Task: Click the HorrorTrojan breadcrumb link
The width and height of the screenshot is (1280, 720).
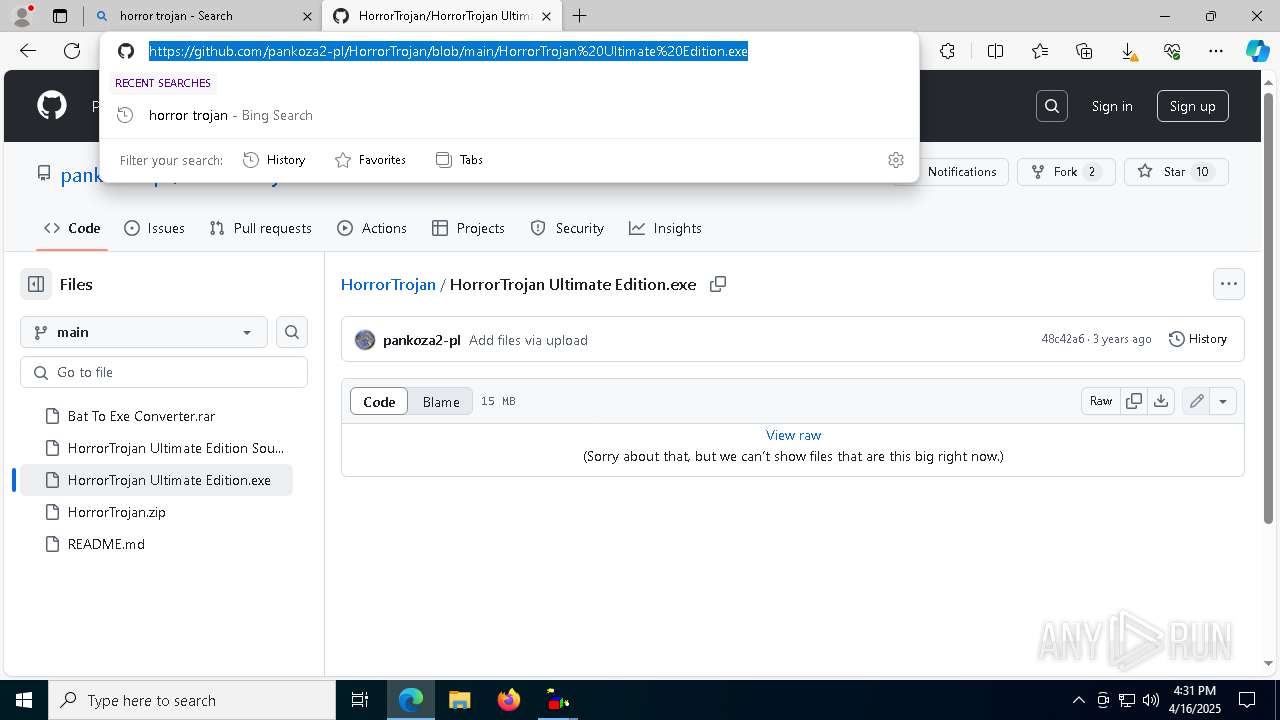Action: click(x=388, y=284)
